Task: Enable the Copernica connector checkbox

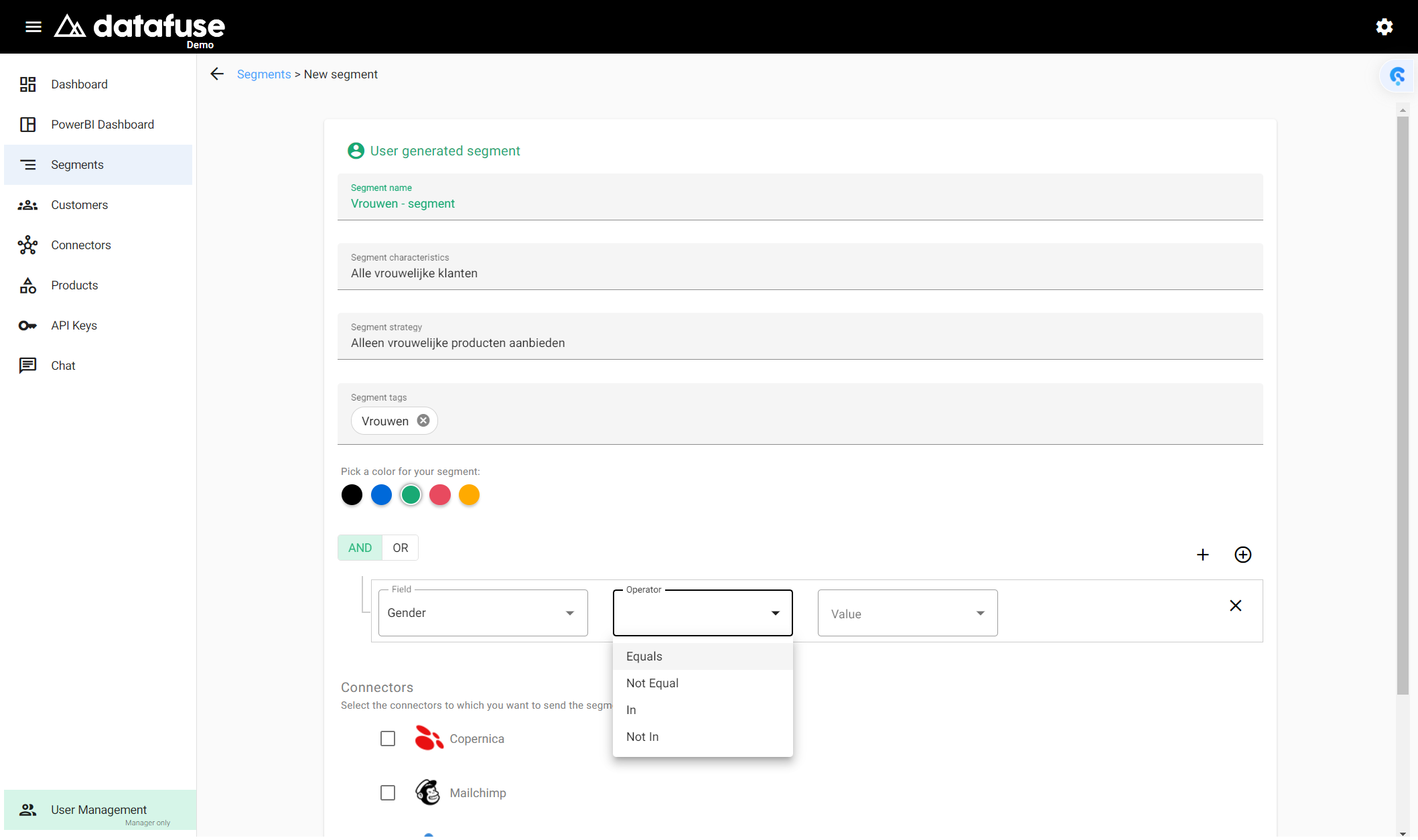Action: click(x=388, y=738)
